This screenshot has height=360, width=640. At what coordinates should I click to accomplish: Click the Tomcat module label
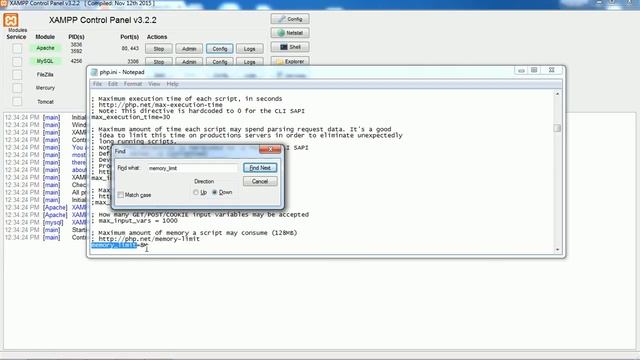point(45,102)
